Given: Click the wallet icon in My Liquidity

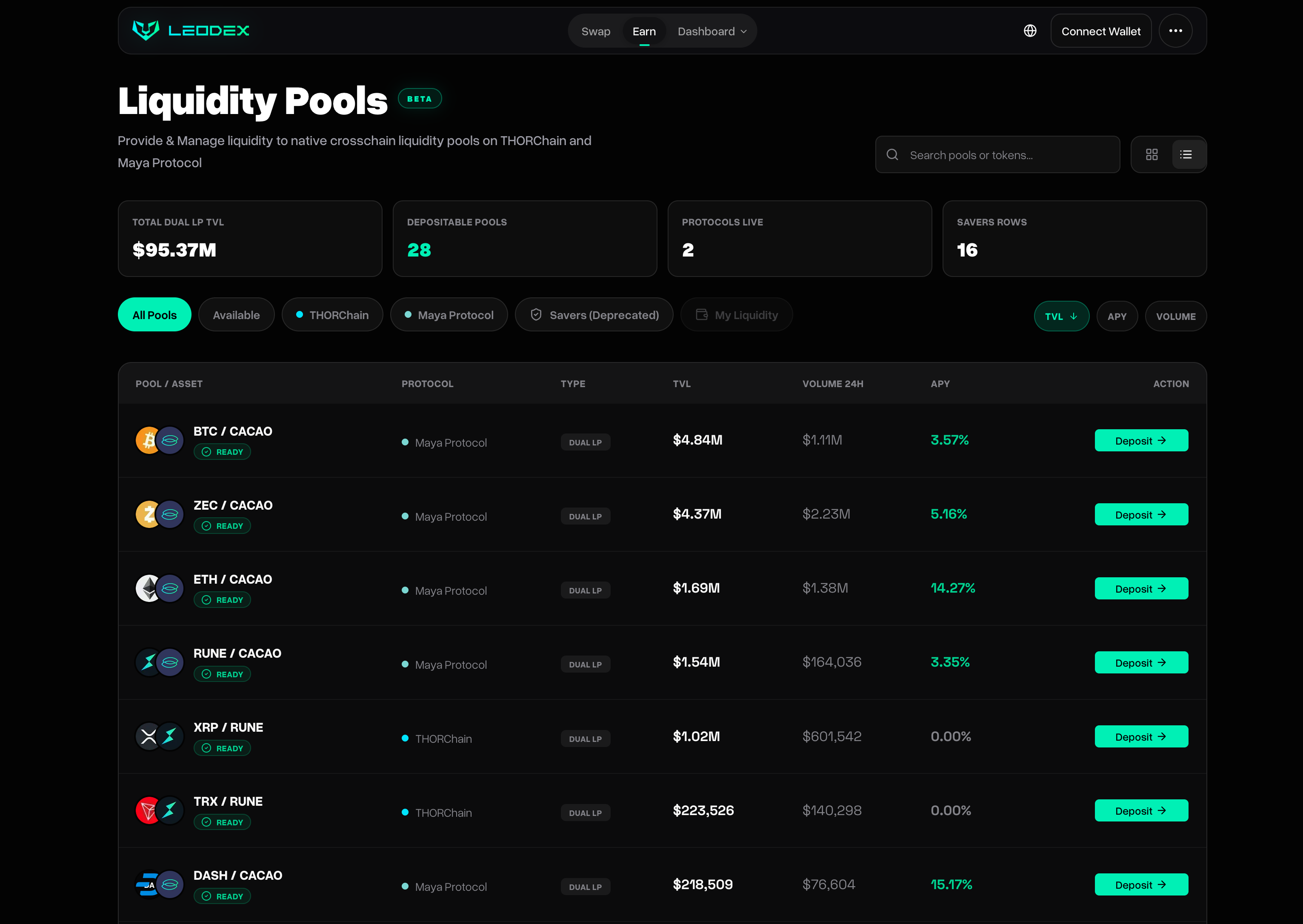Looking at the screenshot, I should click(702, 315).
